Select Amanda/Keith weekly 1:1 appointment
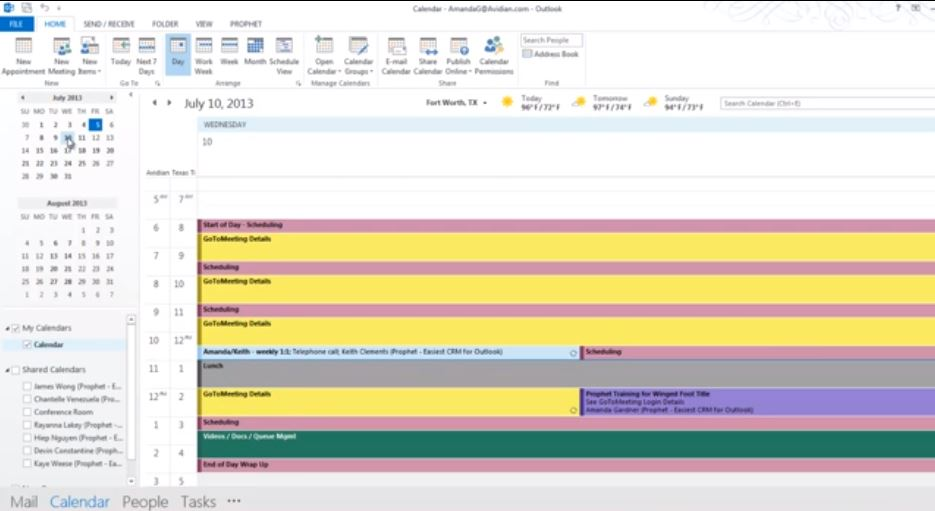Image resolution: width=935 pixels, height=511 pixels. tap(388, 352)
